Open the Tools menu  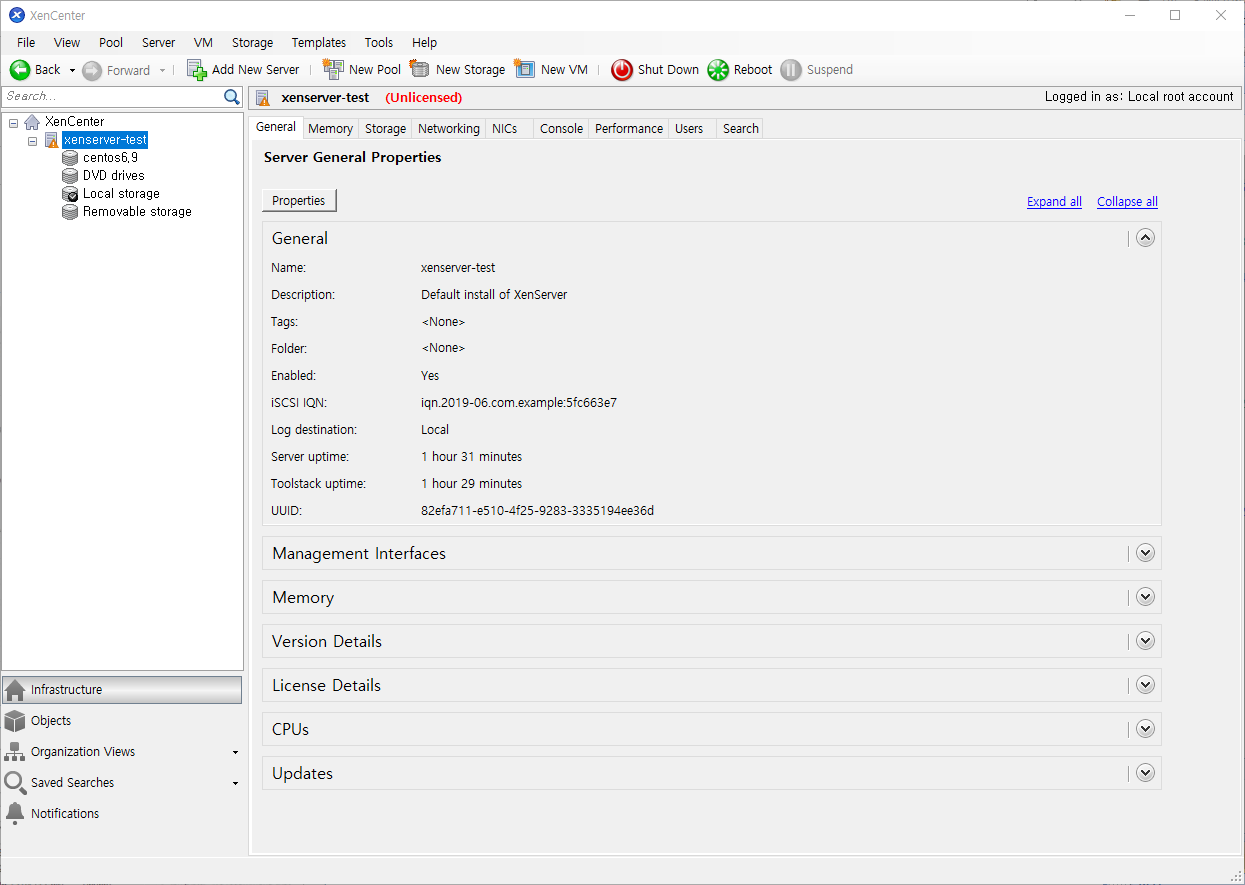coord(379,43)
